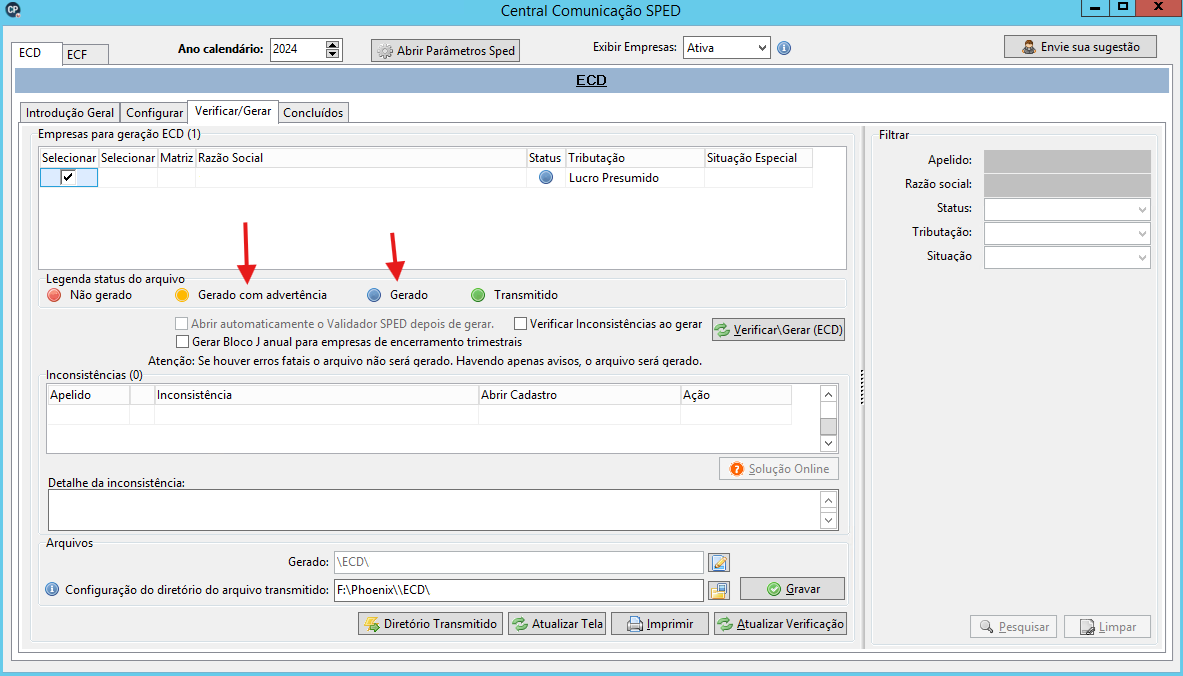Switch to the ECF tab

pyautogui.click(x=84, y=54)
